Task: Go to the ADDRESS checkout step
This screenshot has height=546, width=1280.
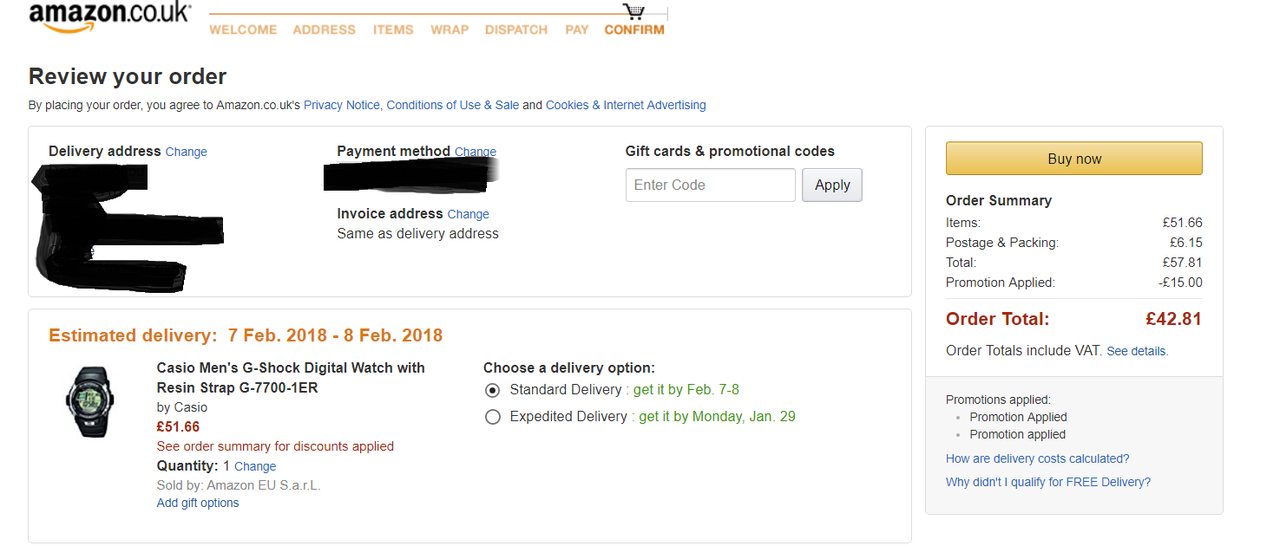Action: click(x=324, y=30)
